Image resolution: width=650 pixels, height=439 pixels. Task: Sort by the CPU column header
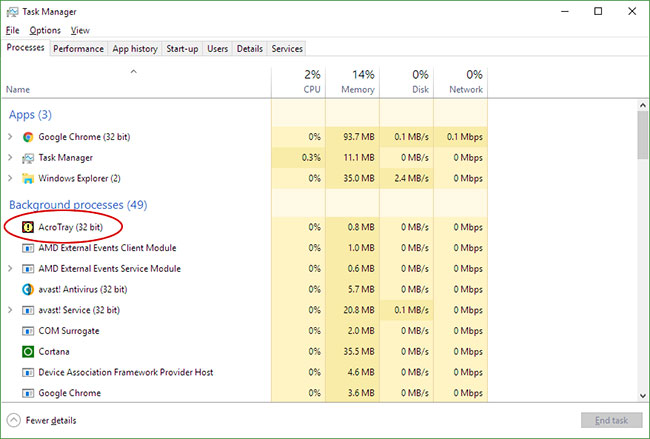(x=298, y=82)
